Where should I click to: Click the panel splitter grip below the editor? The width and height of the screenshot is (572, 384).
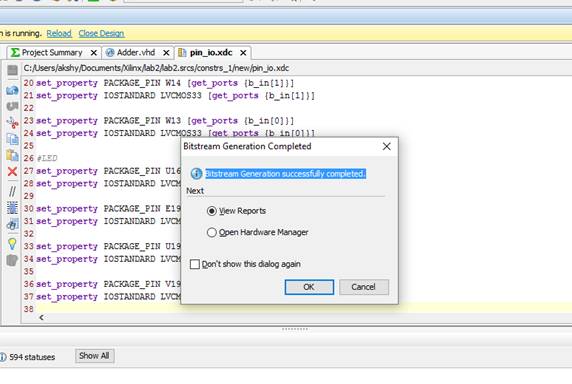[x=295, y=329]
